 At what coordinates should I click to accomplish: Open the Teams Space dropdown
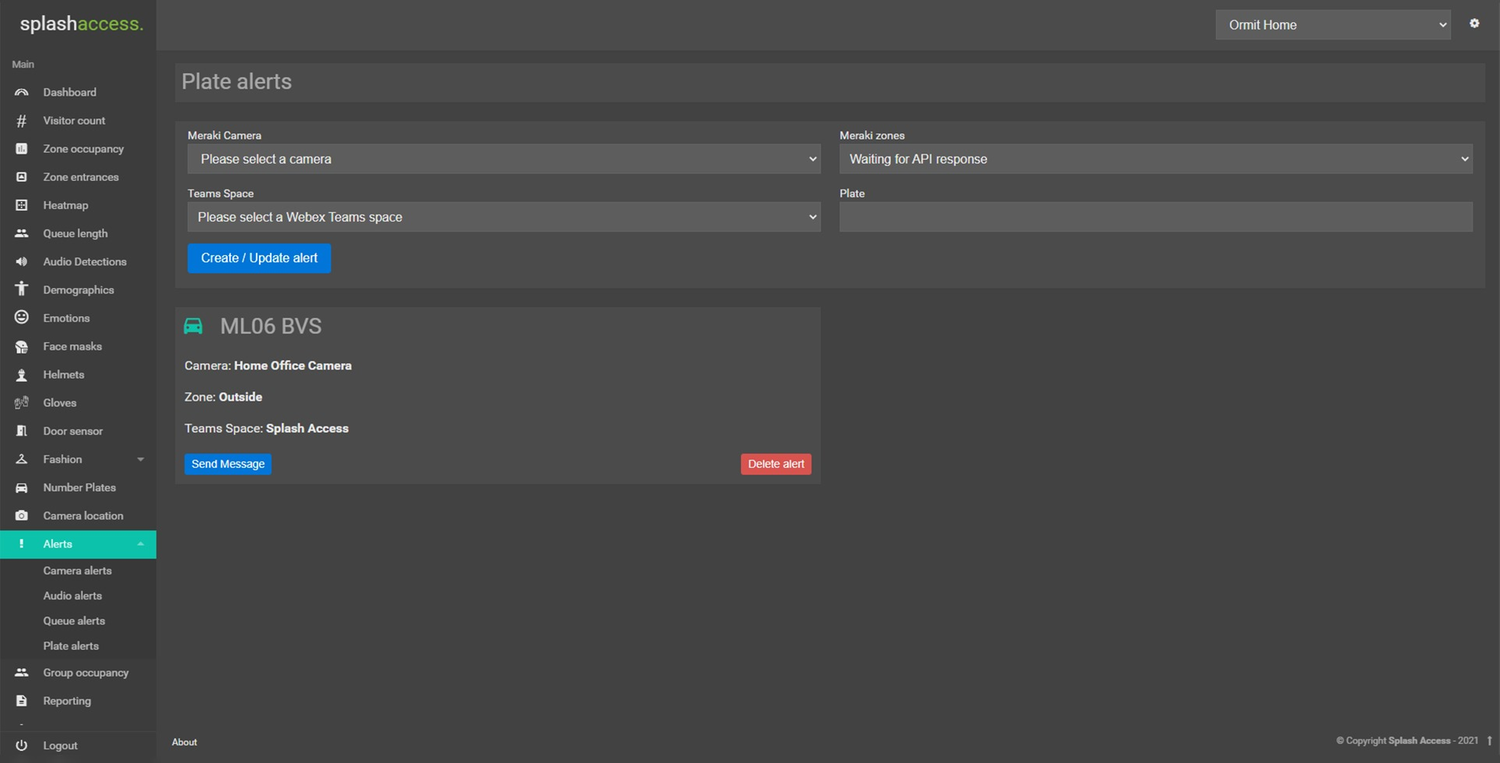tap(503, 216)
